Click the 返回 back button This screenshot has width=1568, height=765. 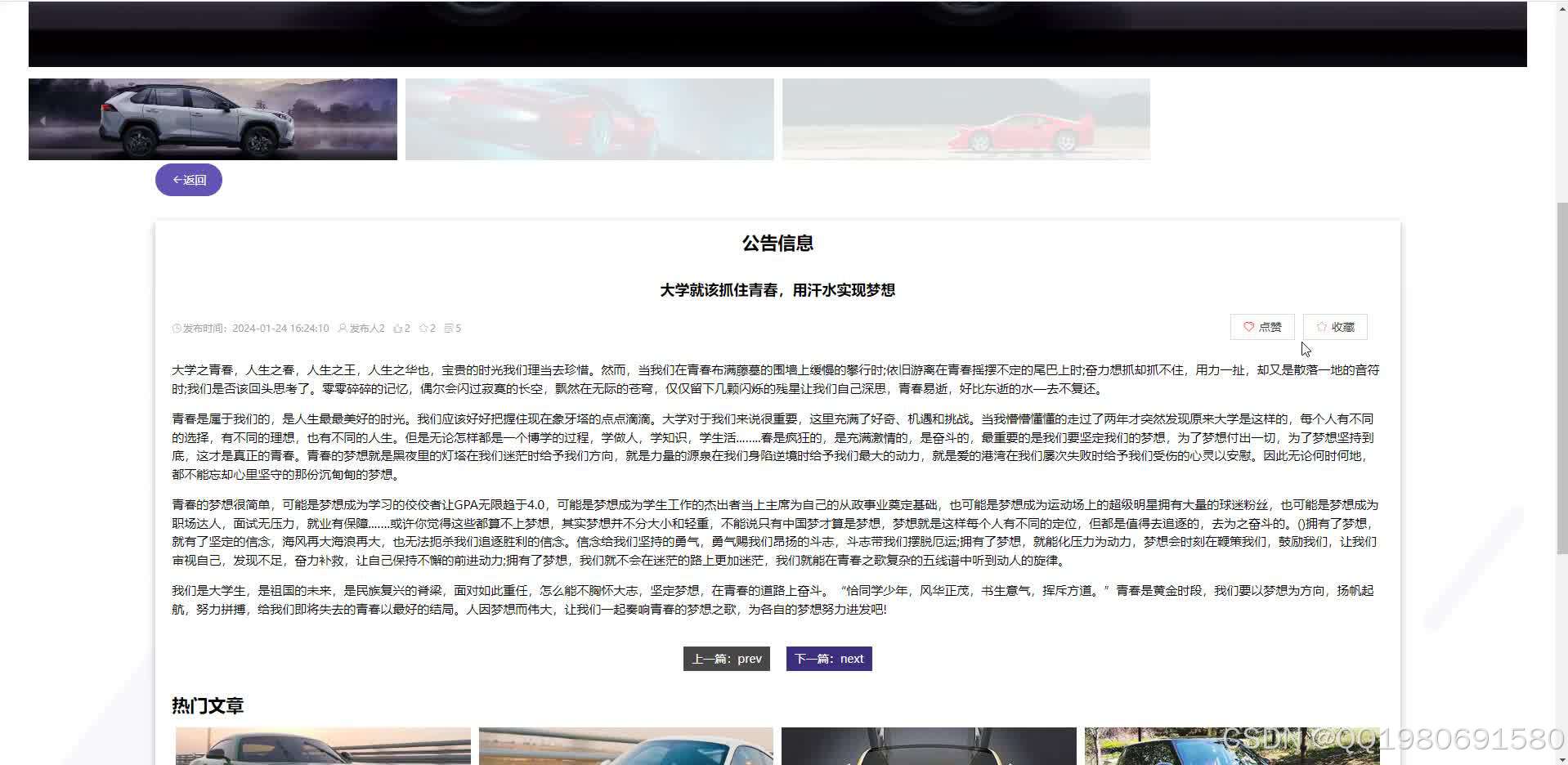pyautogui.click(x=188, y=179)
